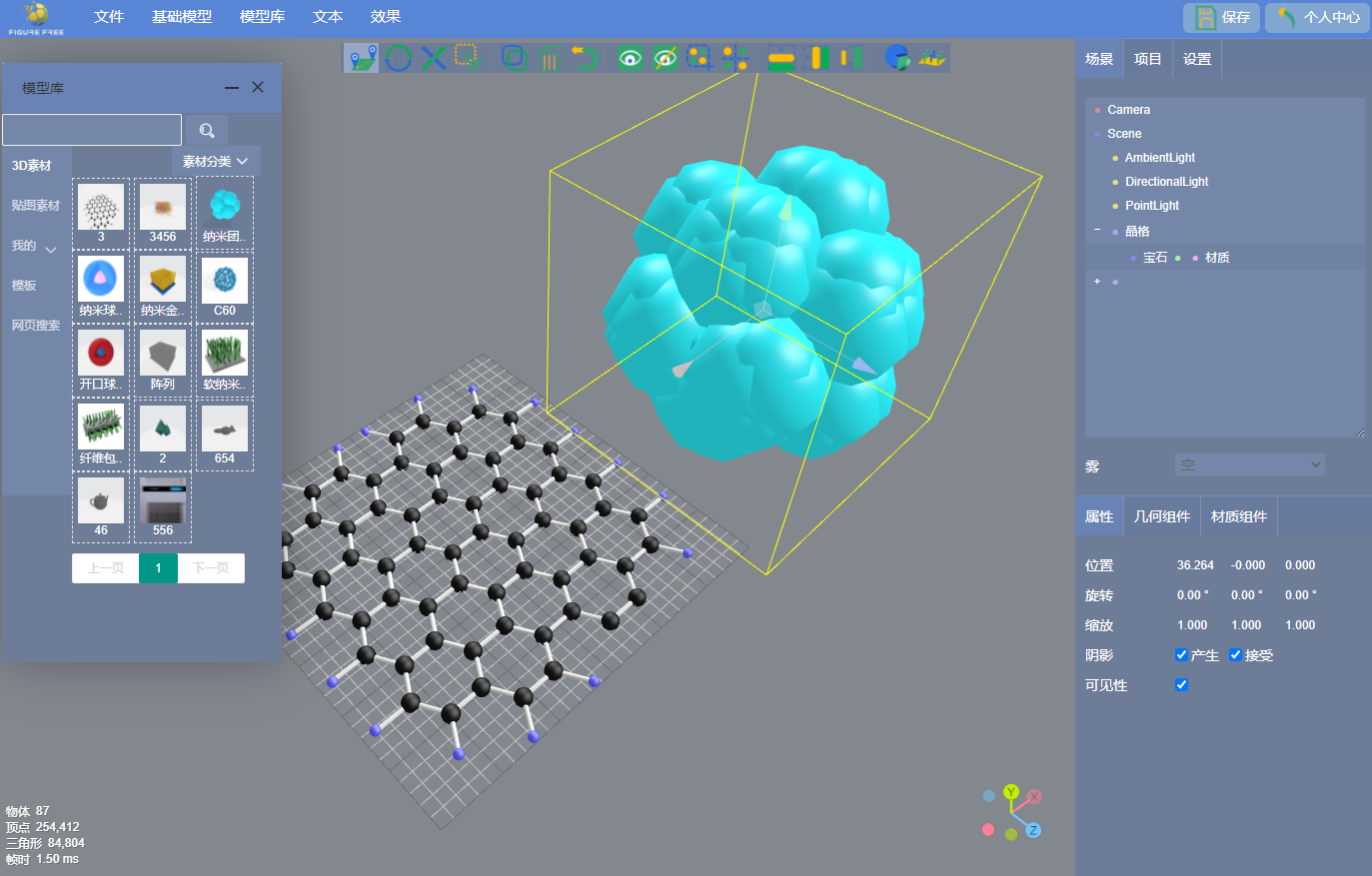Click the Figure Free logo
Screen dimensions: 1372x876
pos(36,18)
